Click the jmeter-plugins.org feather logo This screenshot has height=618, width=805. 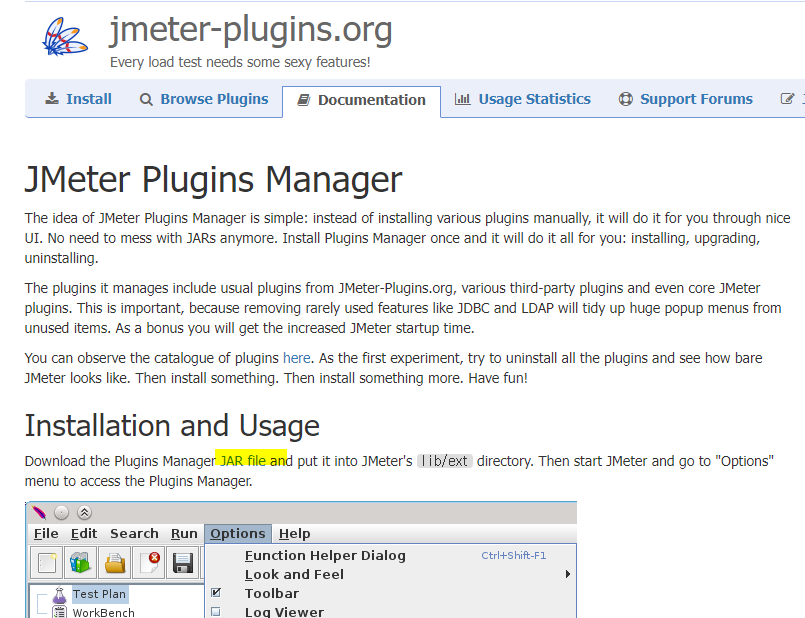click(65, 37)
